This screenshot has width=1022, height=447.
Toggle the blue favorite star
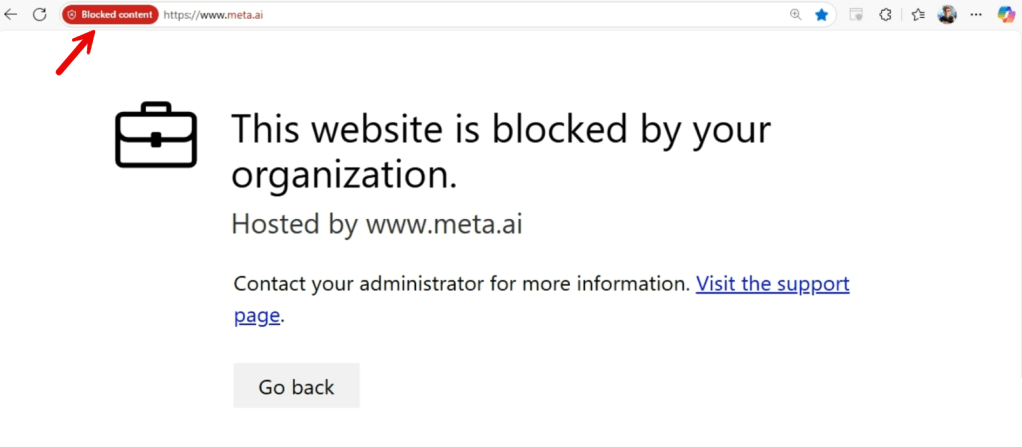(x=821, y=15)
